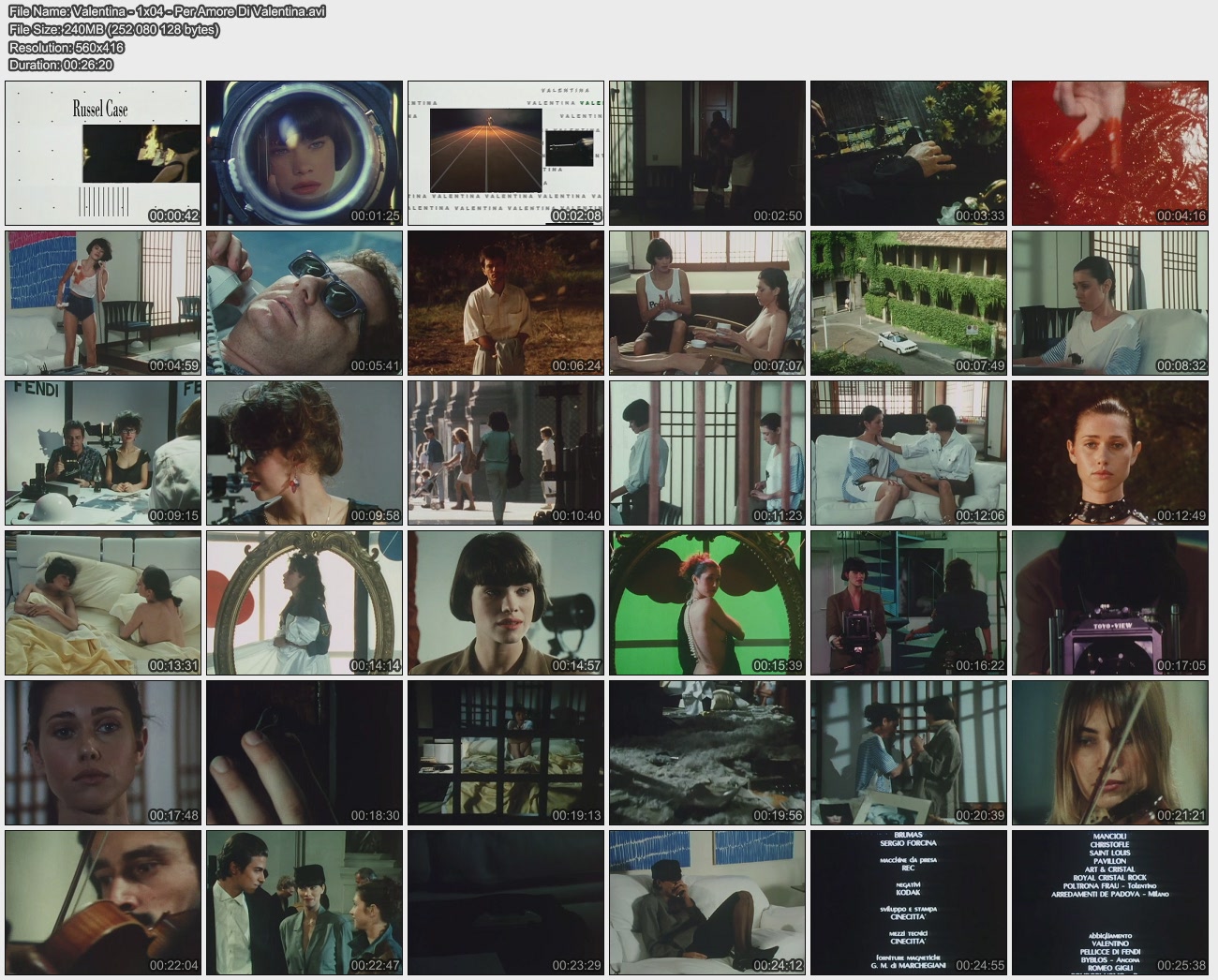Select the bob haircut close-up at 00:14:57
Screen dimensions: 1218x980
(506, 602)
